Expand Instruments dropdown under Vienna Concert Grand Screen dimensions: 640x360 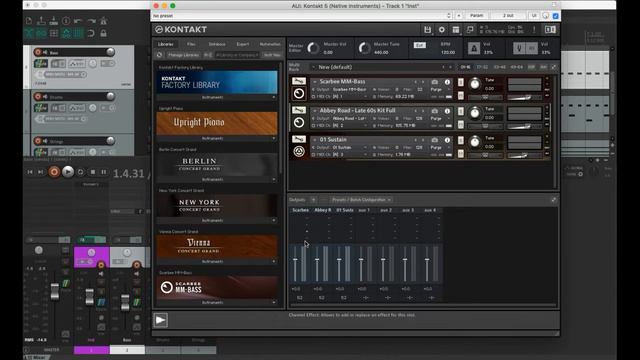point(216,262)
